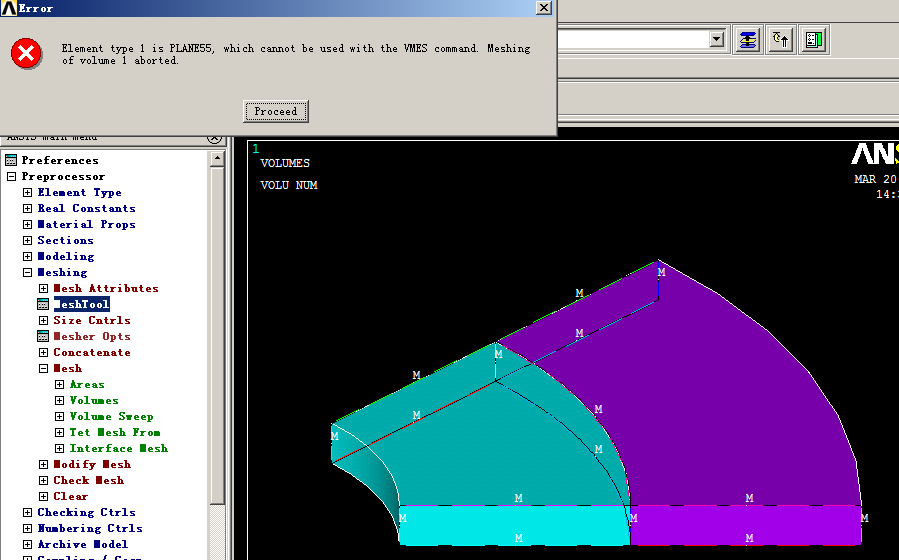The image size is (899, 560).
Task: Select the Element Type label
Action: pos(79,193)
